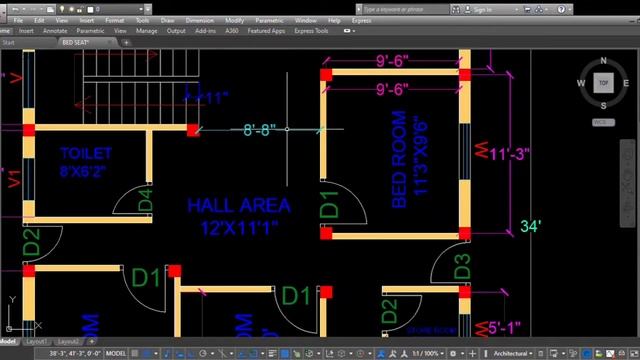Toggle the grid display icon in status bar

(x=135, y=353)
